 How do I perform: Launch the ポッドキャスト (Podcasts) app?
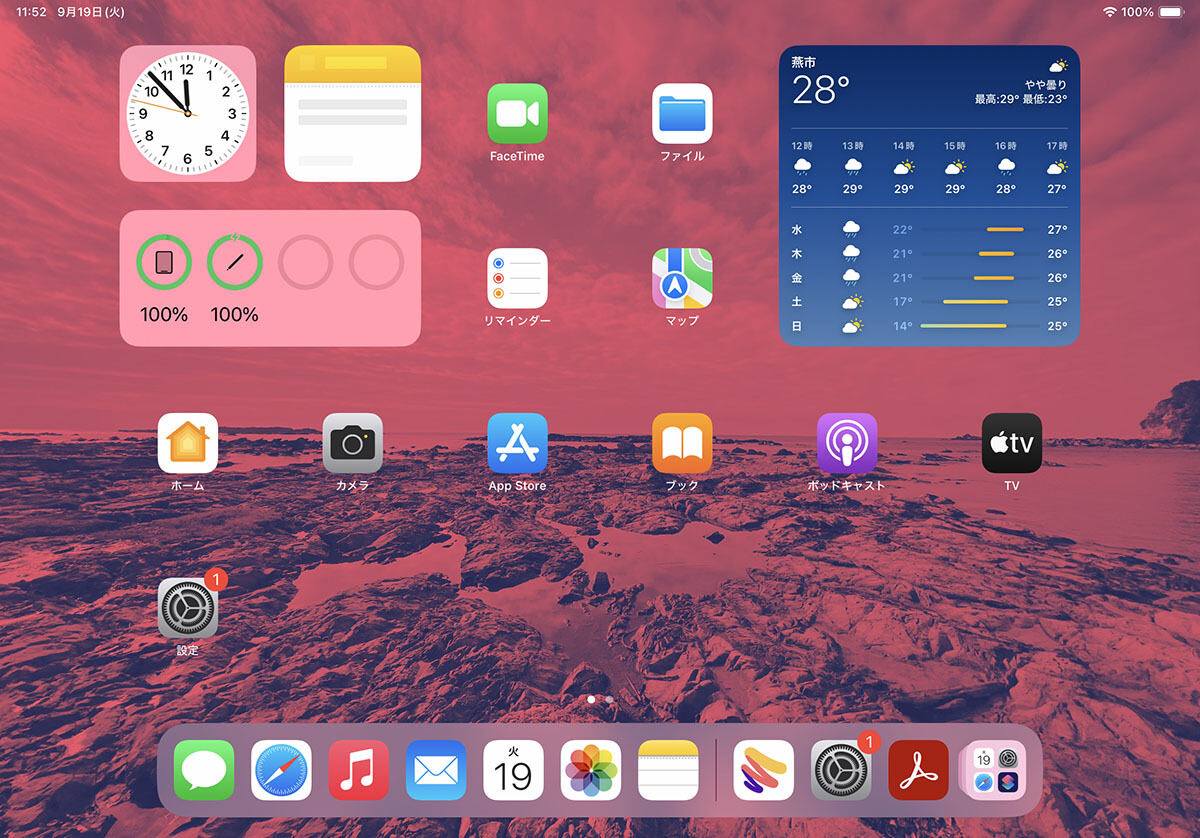tap(847, 443)
